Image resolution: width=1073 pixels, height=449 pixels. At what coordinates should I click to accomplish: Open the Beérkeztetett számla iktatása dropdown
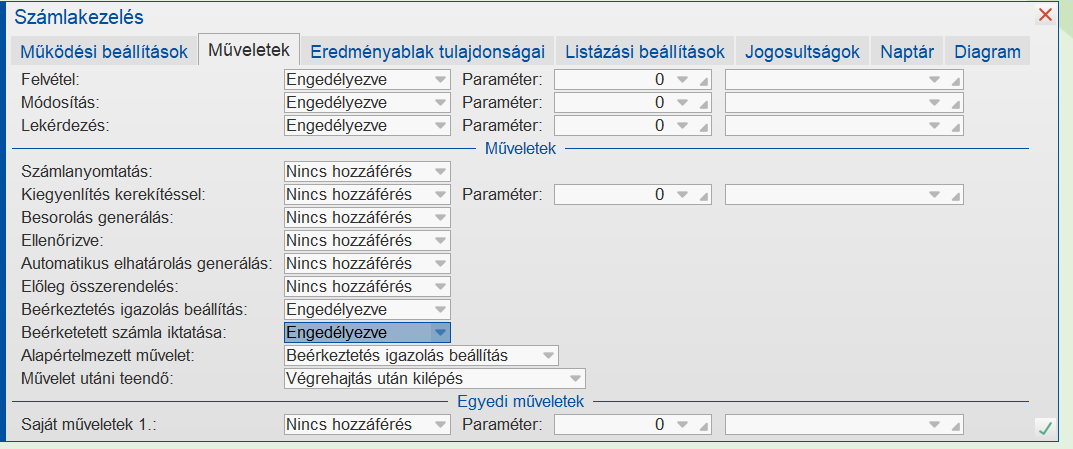point(440,333)
